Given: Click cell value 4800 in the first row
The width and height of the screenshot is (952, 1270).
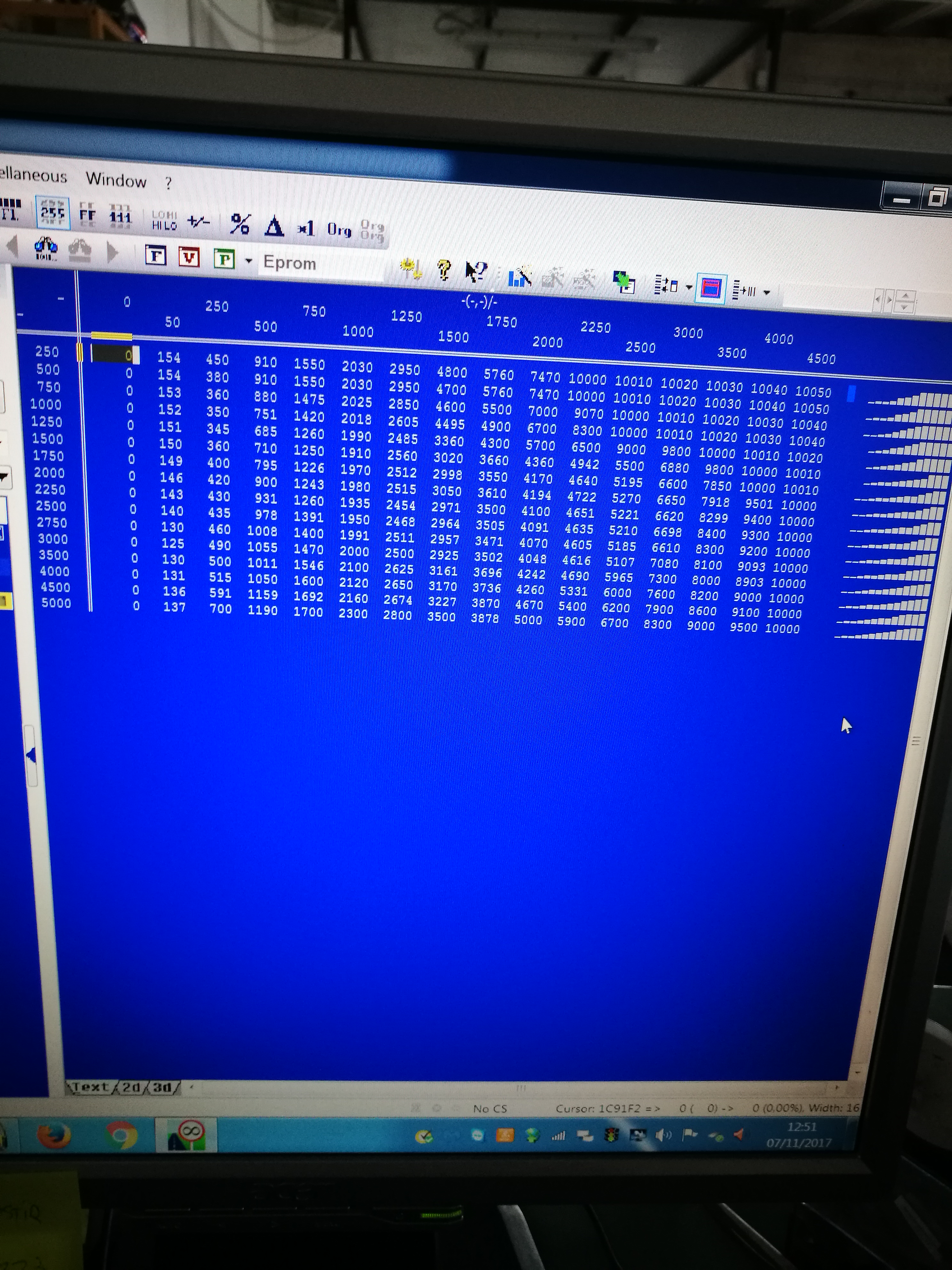Looking at the screenshot, I should [x=452, y=372].
